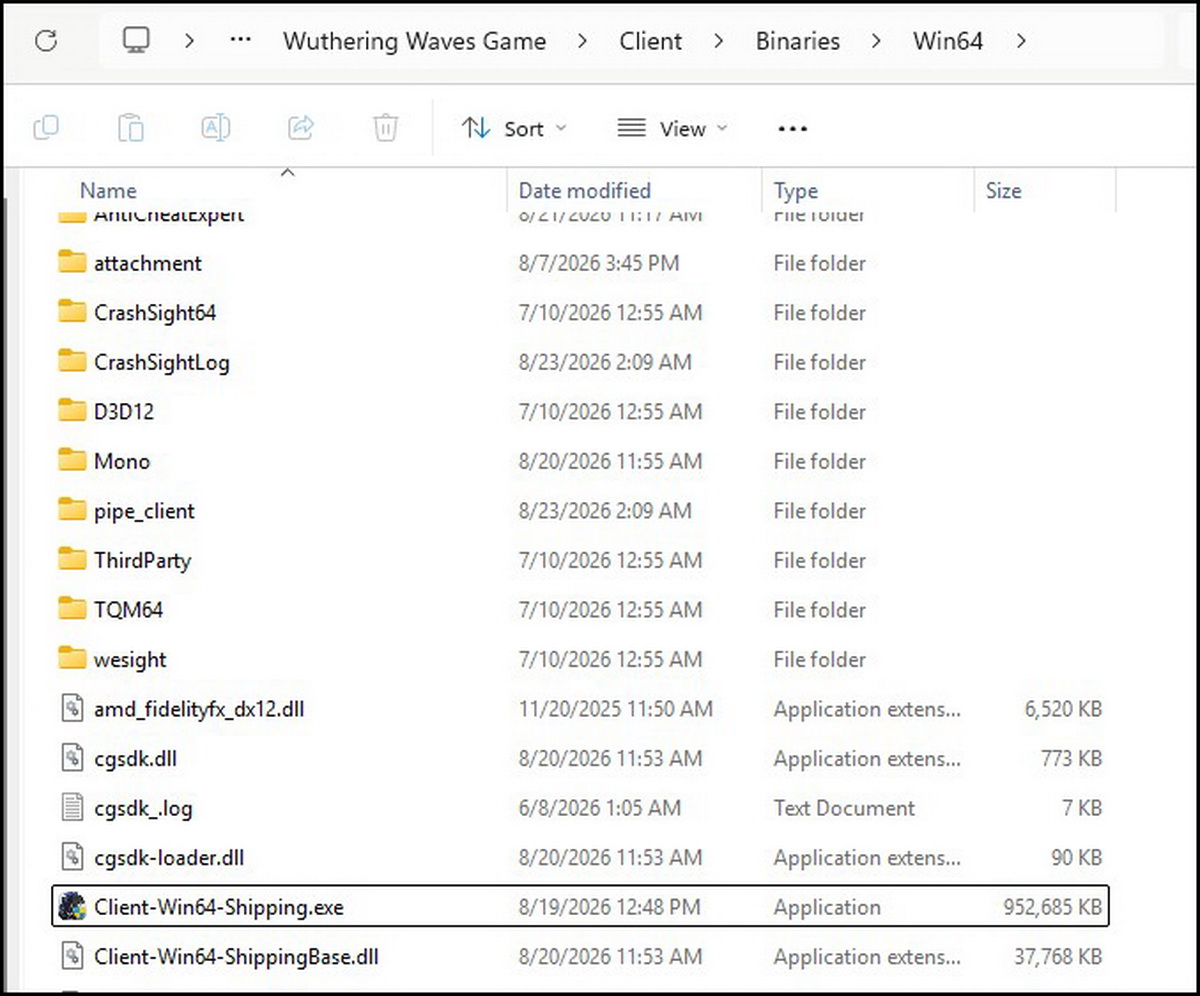Image resolution: width=1200 pixels, height=996 pixels.
Task: Select the CrashSightLog folder name
Action: click(x=162, y=362)
